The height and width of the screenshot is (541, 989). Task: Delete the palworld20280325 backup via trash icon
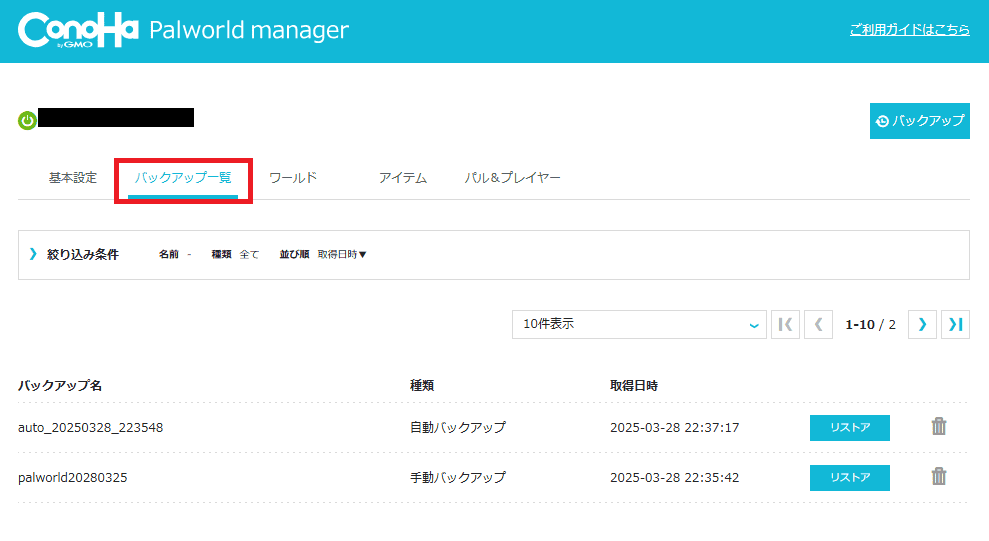tap(939, 477)
